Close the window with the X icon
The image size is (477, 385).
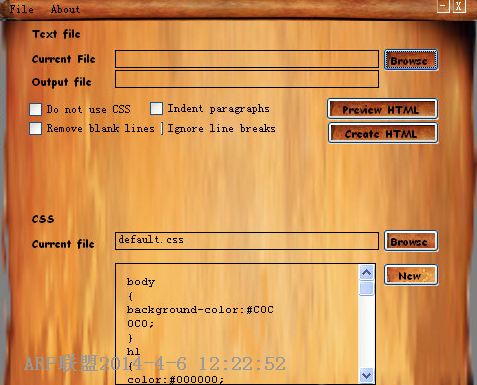[x=459, y=6]
